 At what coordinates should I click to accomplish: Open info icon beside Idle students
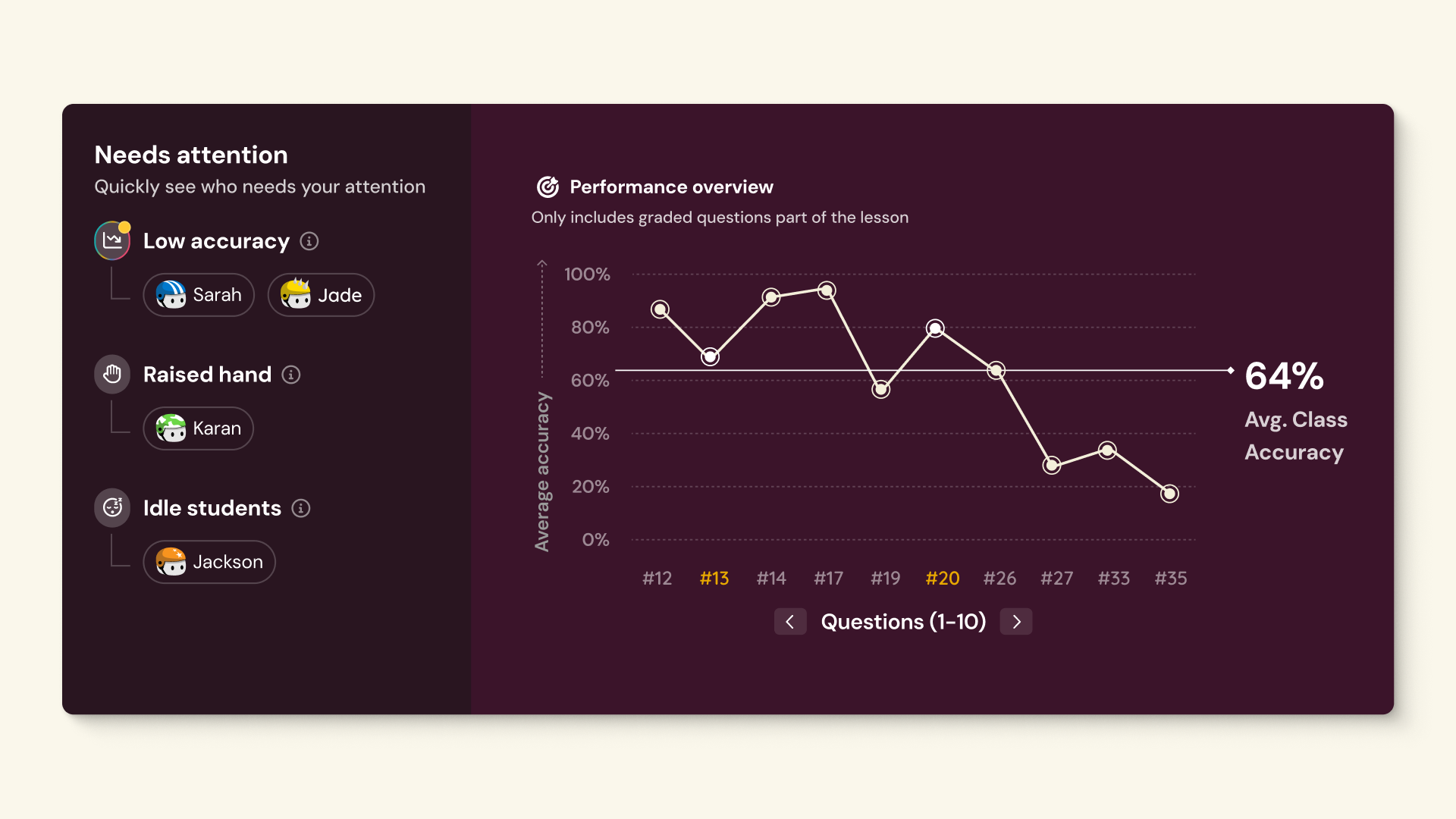pos(301,508)
